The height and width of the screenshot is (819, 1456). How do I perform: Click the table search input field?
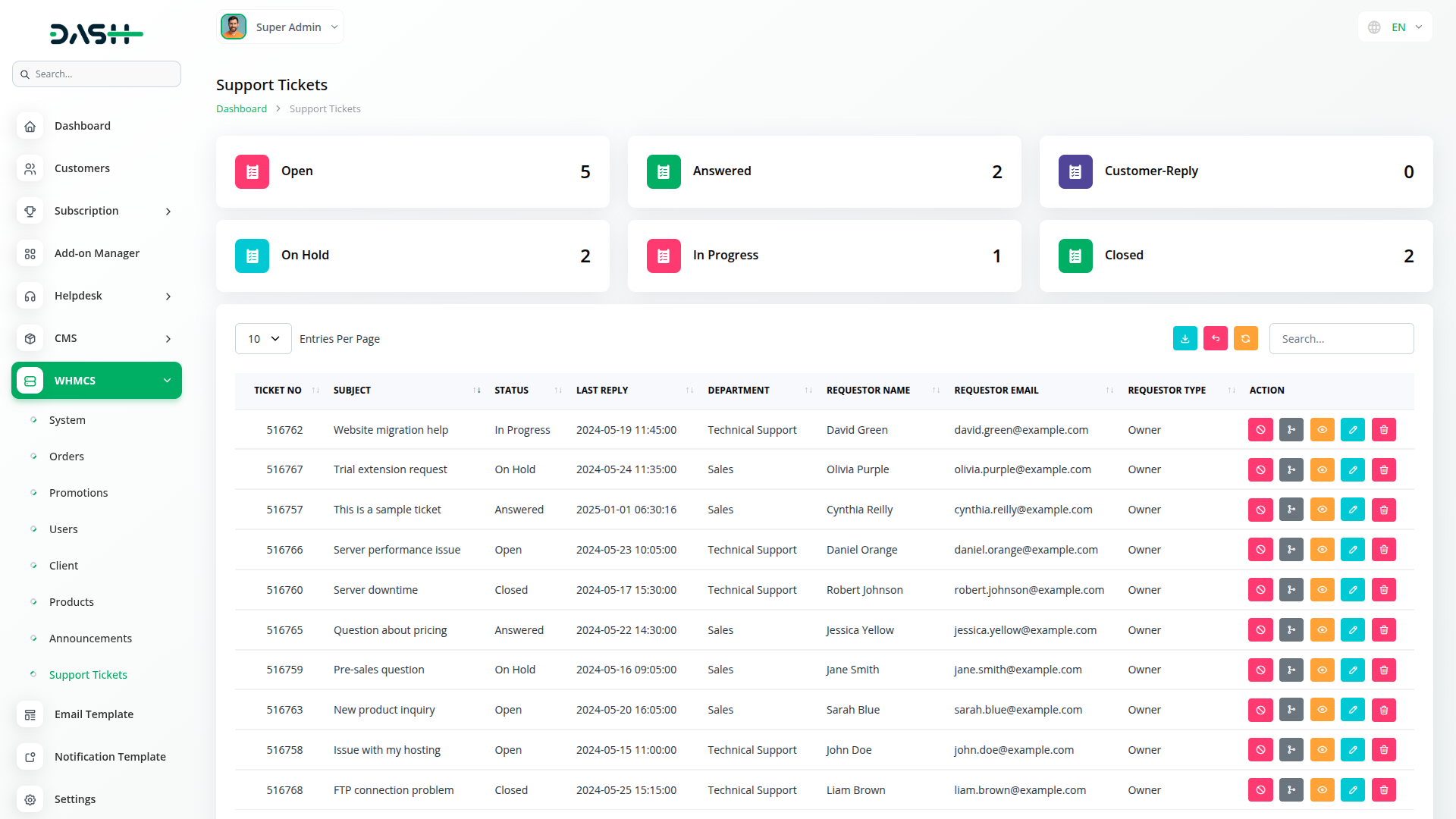tap(1341, 339)
